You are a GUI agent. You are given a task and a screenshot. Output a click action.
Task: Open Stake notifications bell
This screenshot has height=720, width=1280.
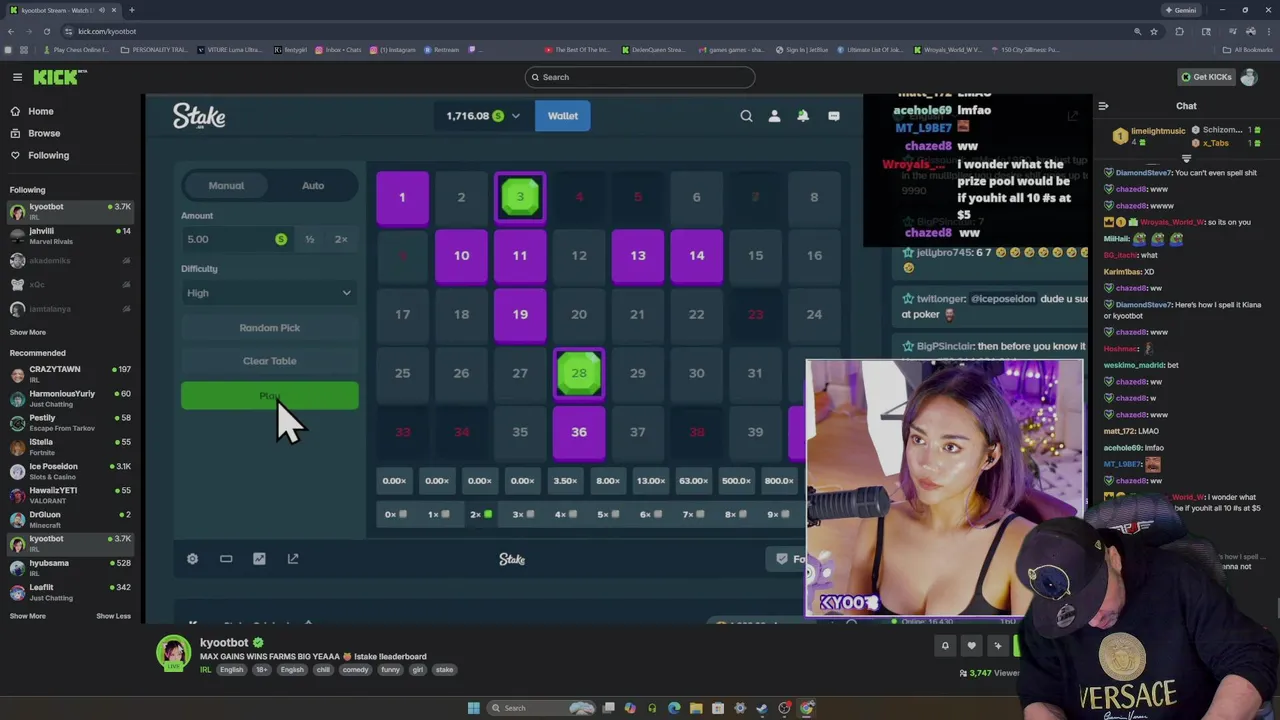803,116
